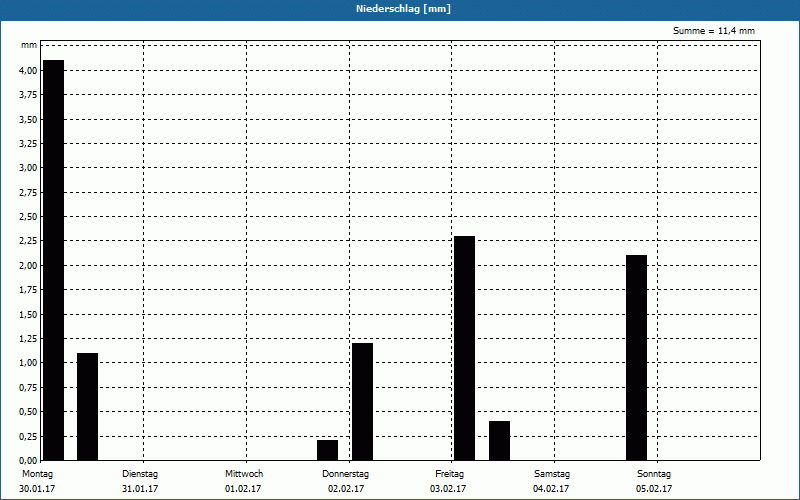The height and width of the screenshot is (500, 800).
Task: Click the date 30.01.17
Action: [37, 489]
